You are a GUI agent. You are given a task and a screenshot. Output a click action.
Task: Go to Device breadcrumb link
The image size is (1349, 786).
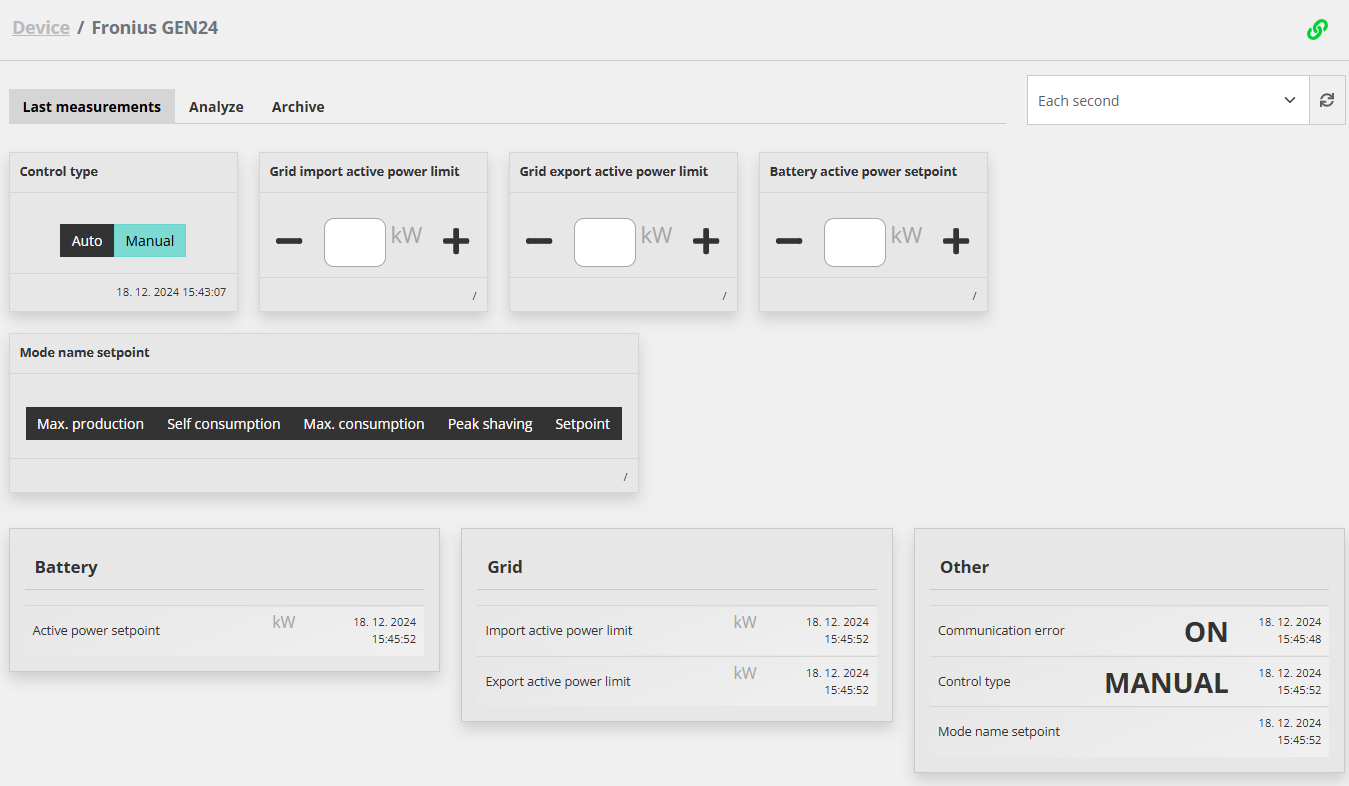pos(41,28)
